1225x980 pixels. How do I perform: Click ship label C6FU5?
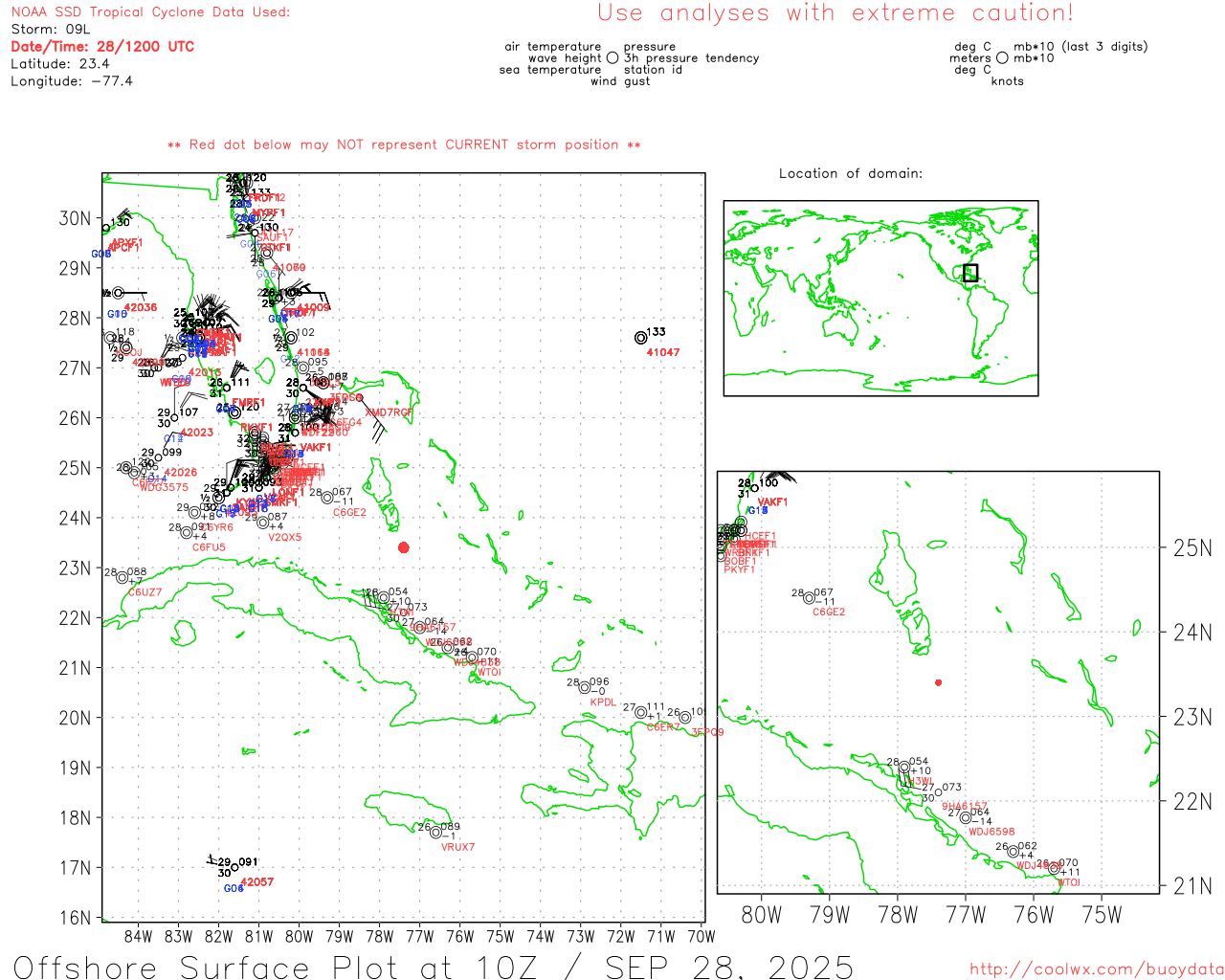(x=209, y=547)
